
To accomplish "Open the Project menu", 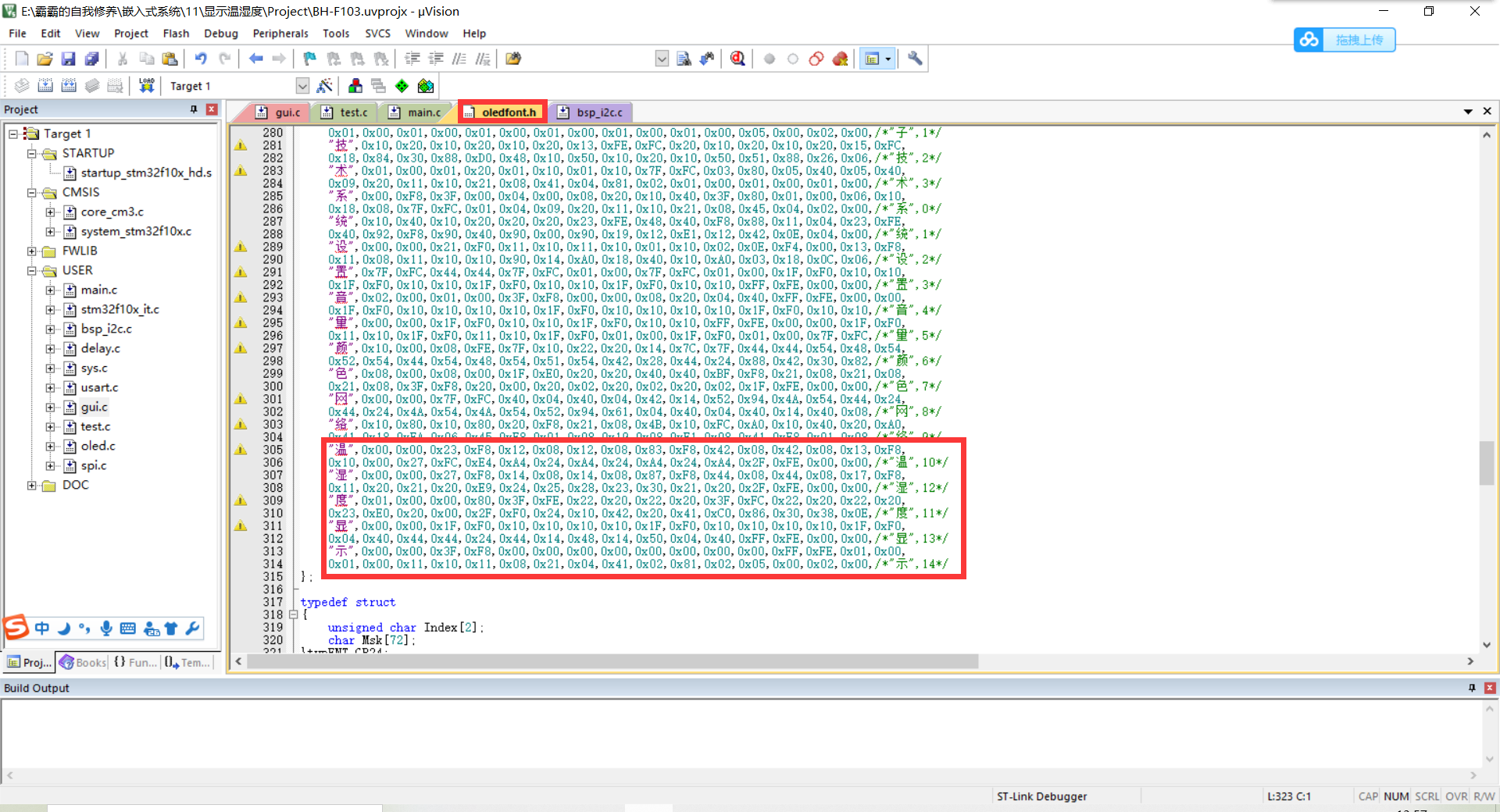I will coord(131,34).
